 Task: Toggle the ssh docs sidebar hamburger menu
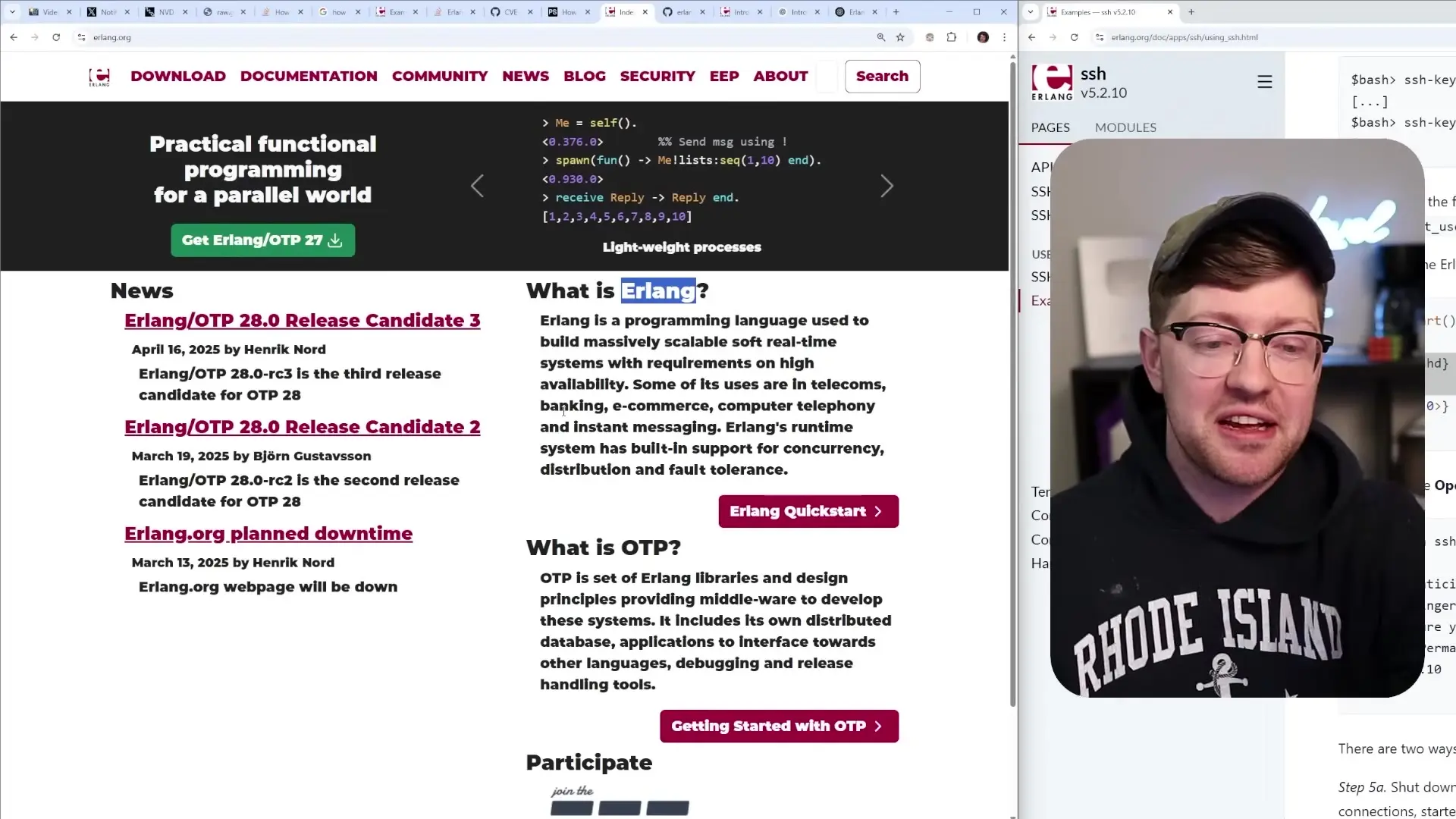click(x=1265, y=82)
